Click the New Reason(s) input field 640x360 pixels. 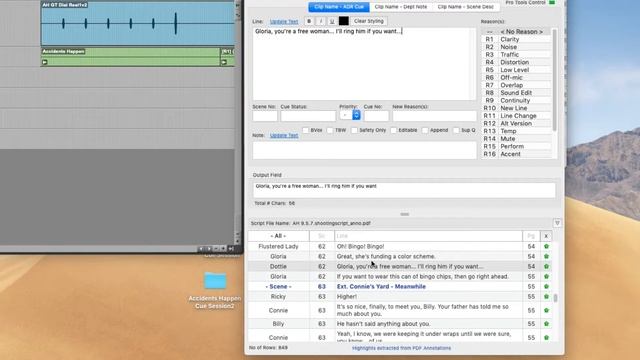point(434,116)
